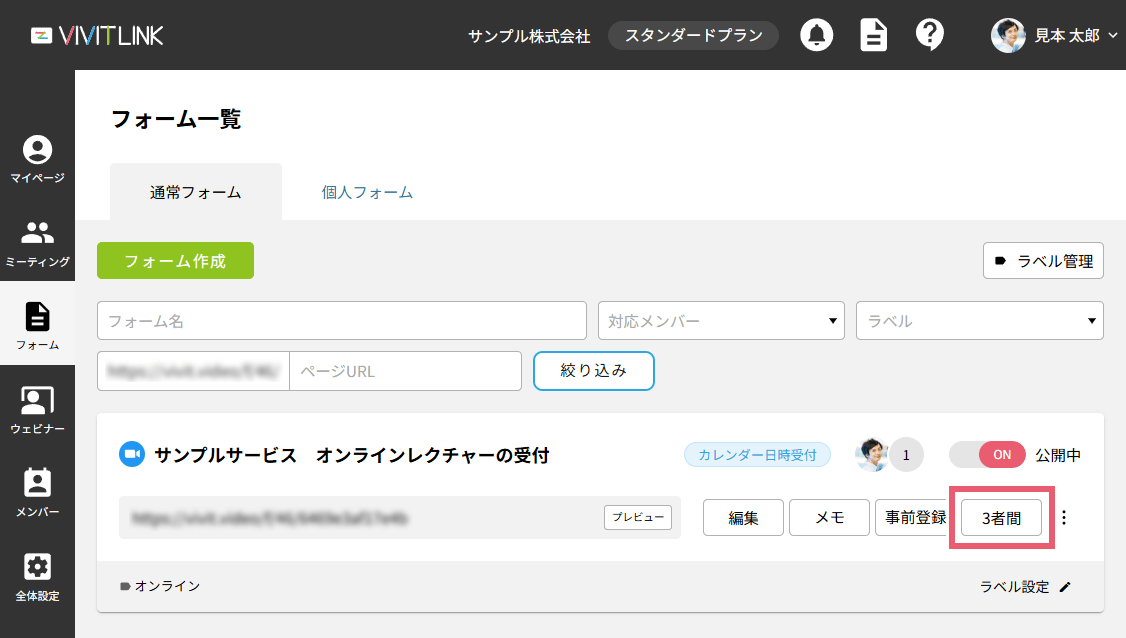Click the pencil icon next to ラベル設定
This screenshot has width=1126, height=638.
1065,587
